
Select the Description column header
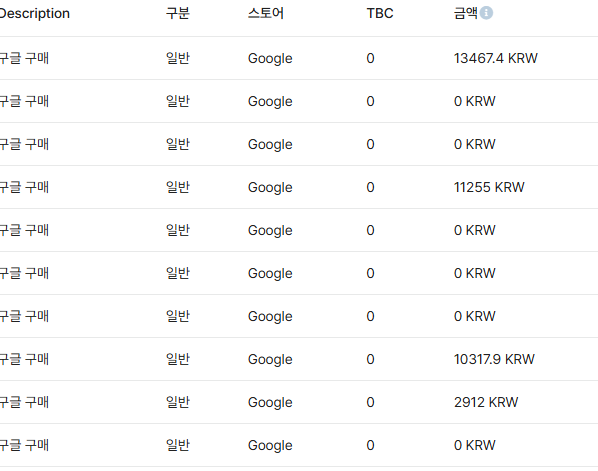[35, 14]
